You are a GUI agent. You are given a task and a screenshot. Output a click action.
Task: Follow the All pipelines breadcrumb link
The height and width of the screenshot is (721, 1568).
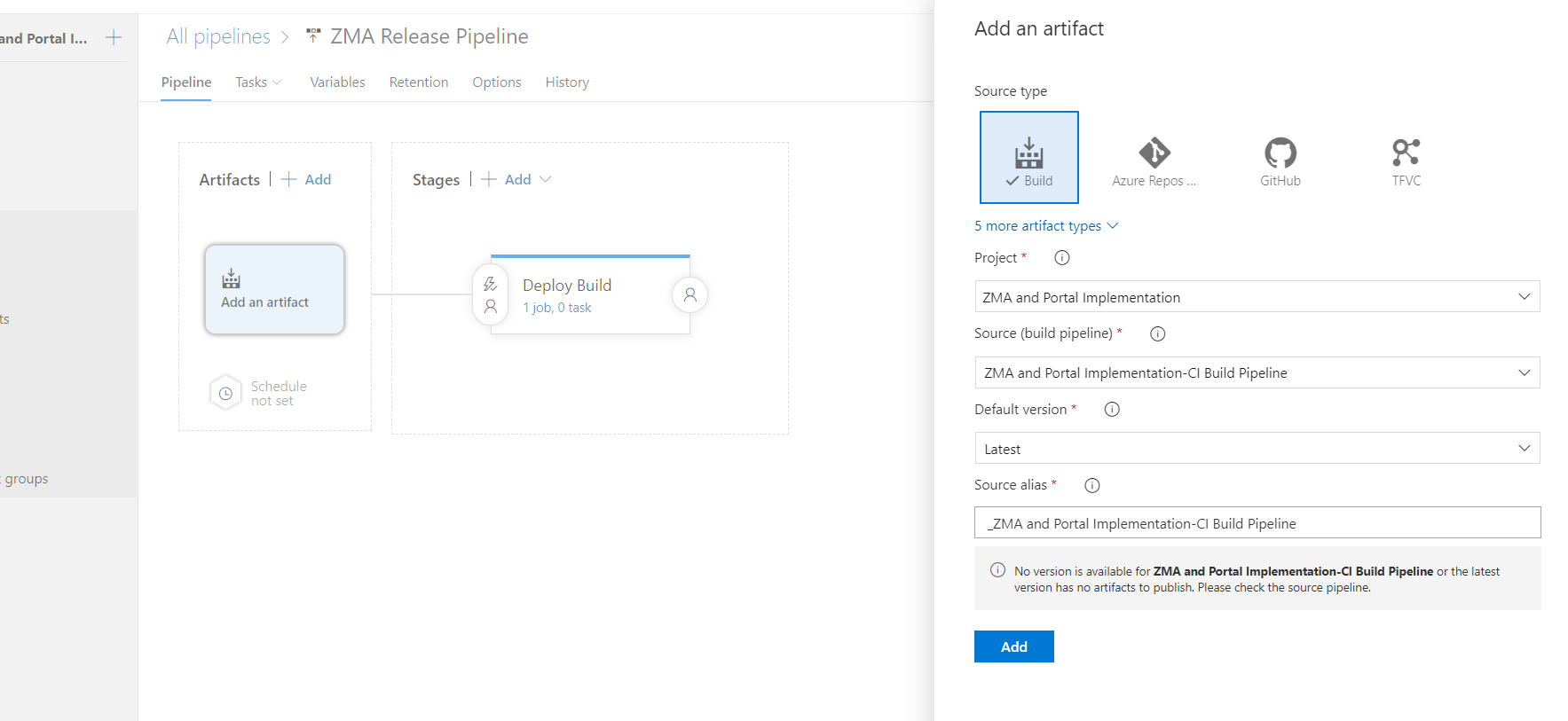point(218,36)
